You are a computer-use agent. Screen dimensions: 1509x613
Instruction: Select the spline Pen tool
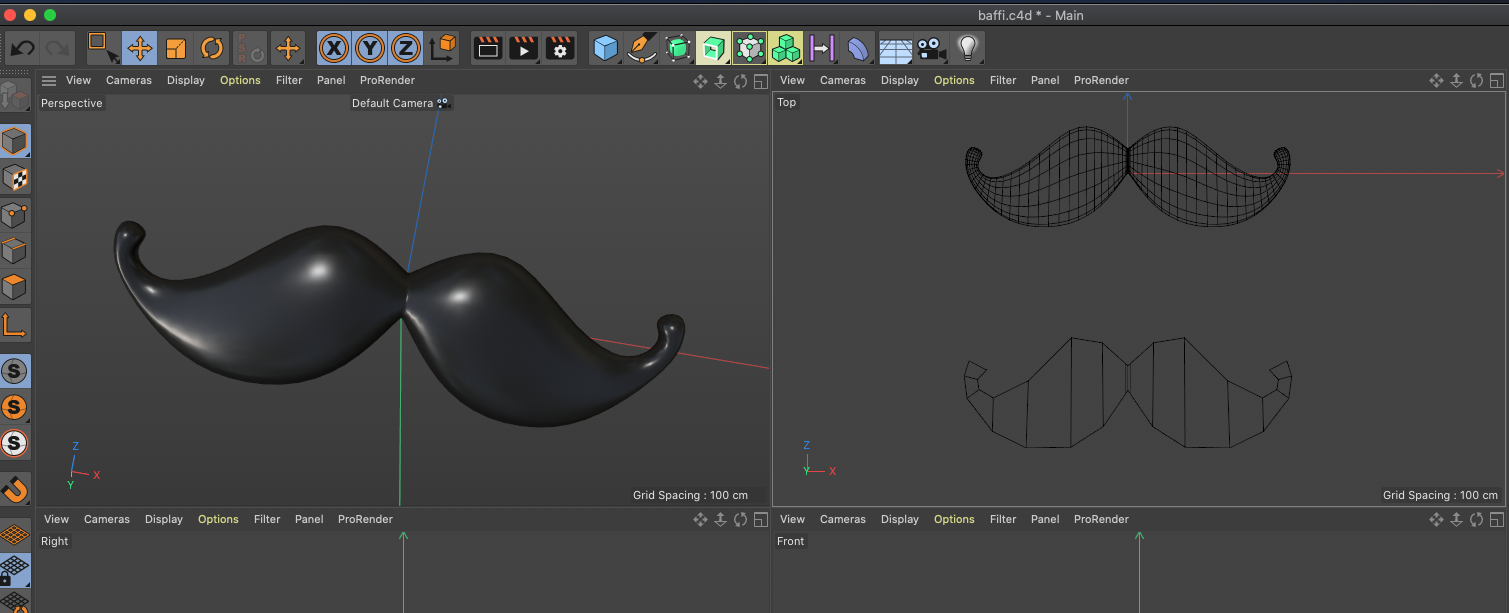[x=640, y=48]
